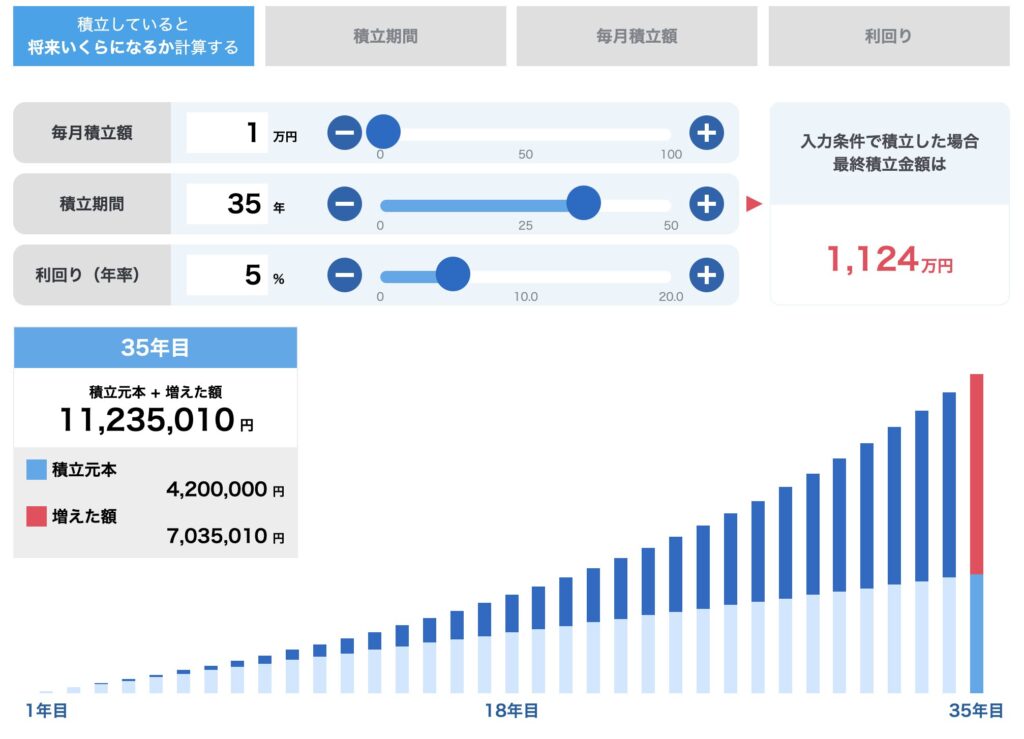Increase 積立期間 with the plus icon

tap(706, 203)
